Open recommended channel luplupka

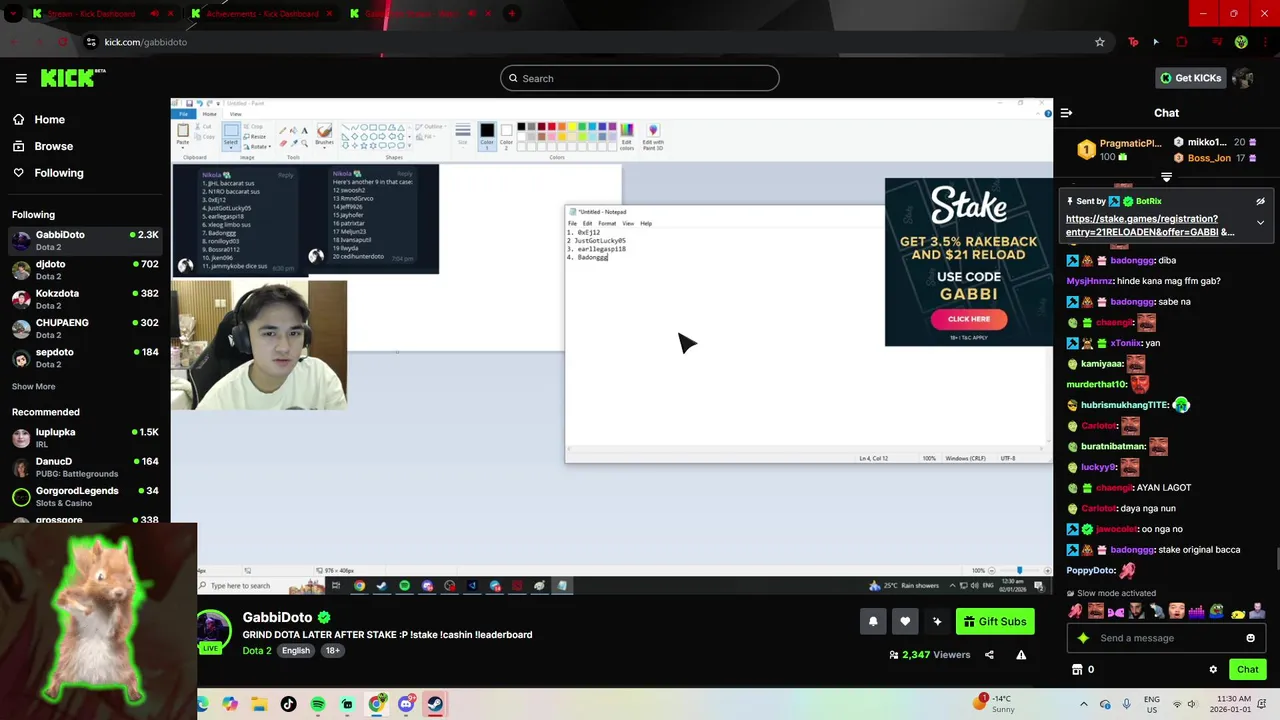pyautogui.click(x=85, y=437)
